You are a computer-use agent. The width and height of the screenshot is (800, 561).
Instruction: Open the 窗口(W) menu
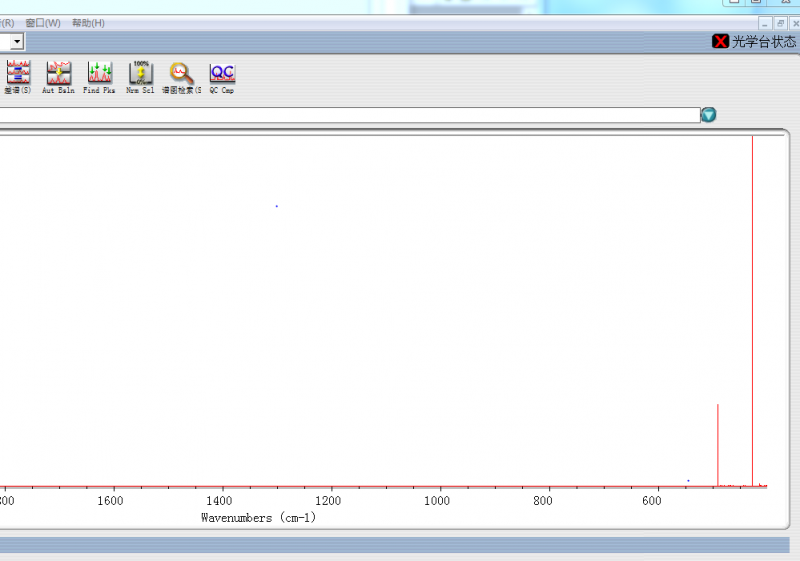tap(43, 23)
